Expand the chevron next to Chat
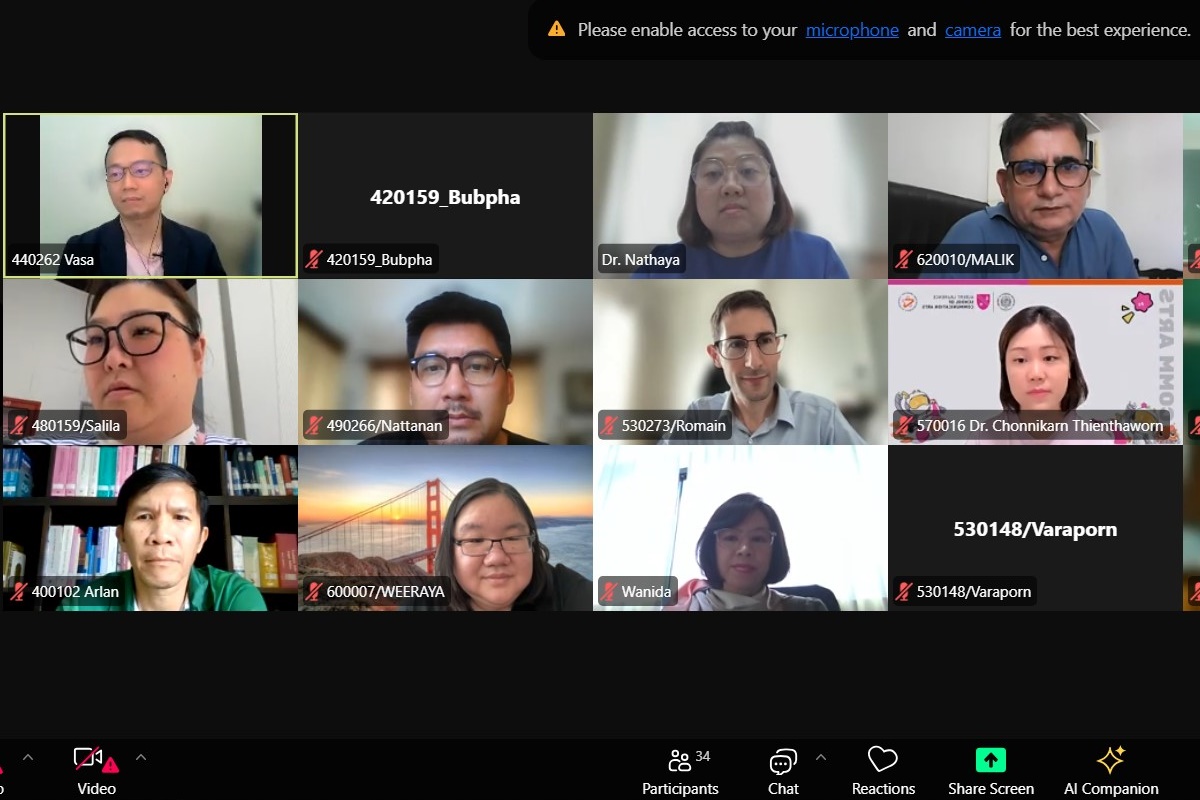Viewport: 1200px width, 800px height. click(821, 757)
